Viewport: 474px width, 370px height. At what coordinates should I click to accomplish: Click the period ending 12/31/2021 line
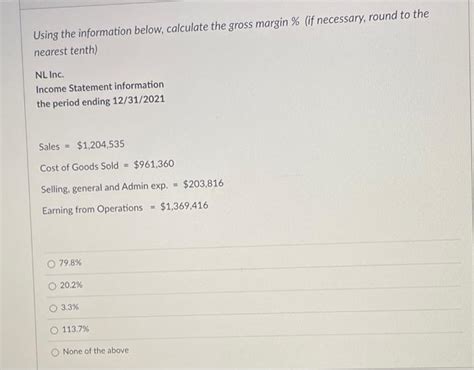(x=101, y=101)
